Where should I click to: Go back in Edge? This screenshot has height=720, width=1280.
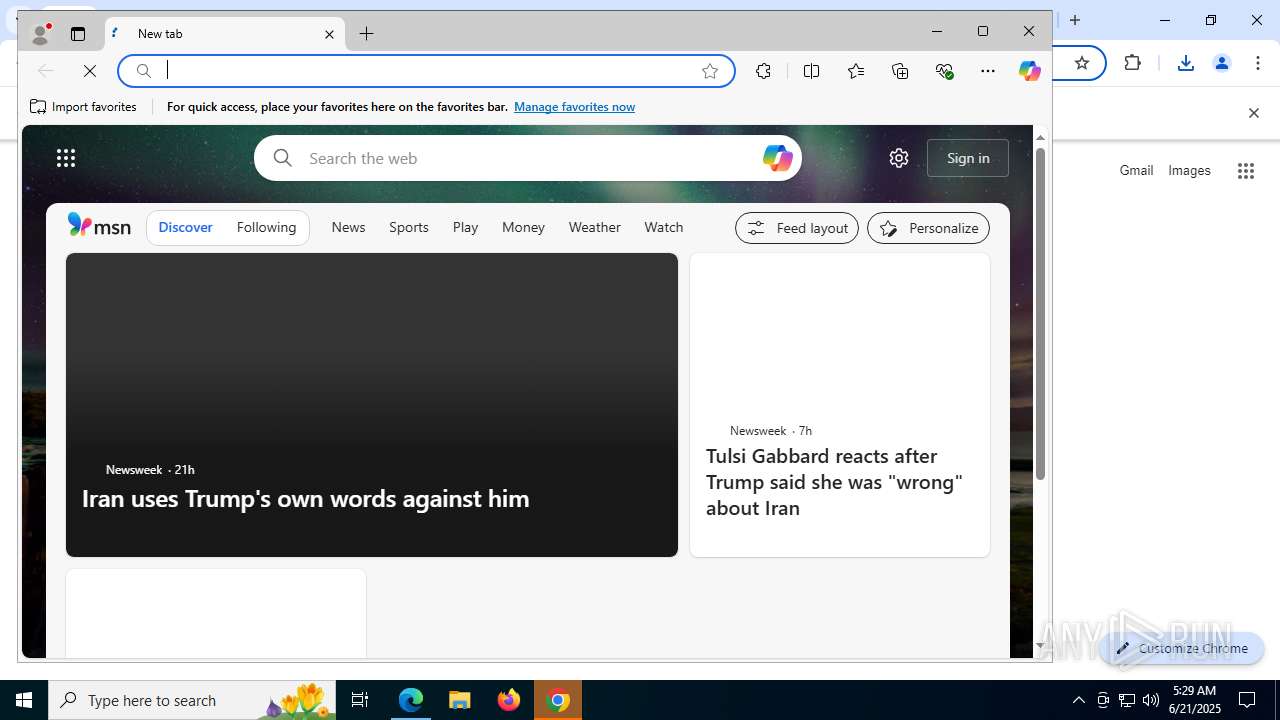click(x=45, y=71)
